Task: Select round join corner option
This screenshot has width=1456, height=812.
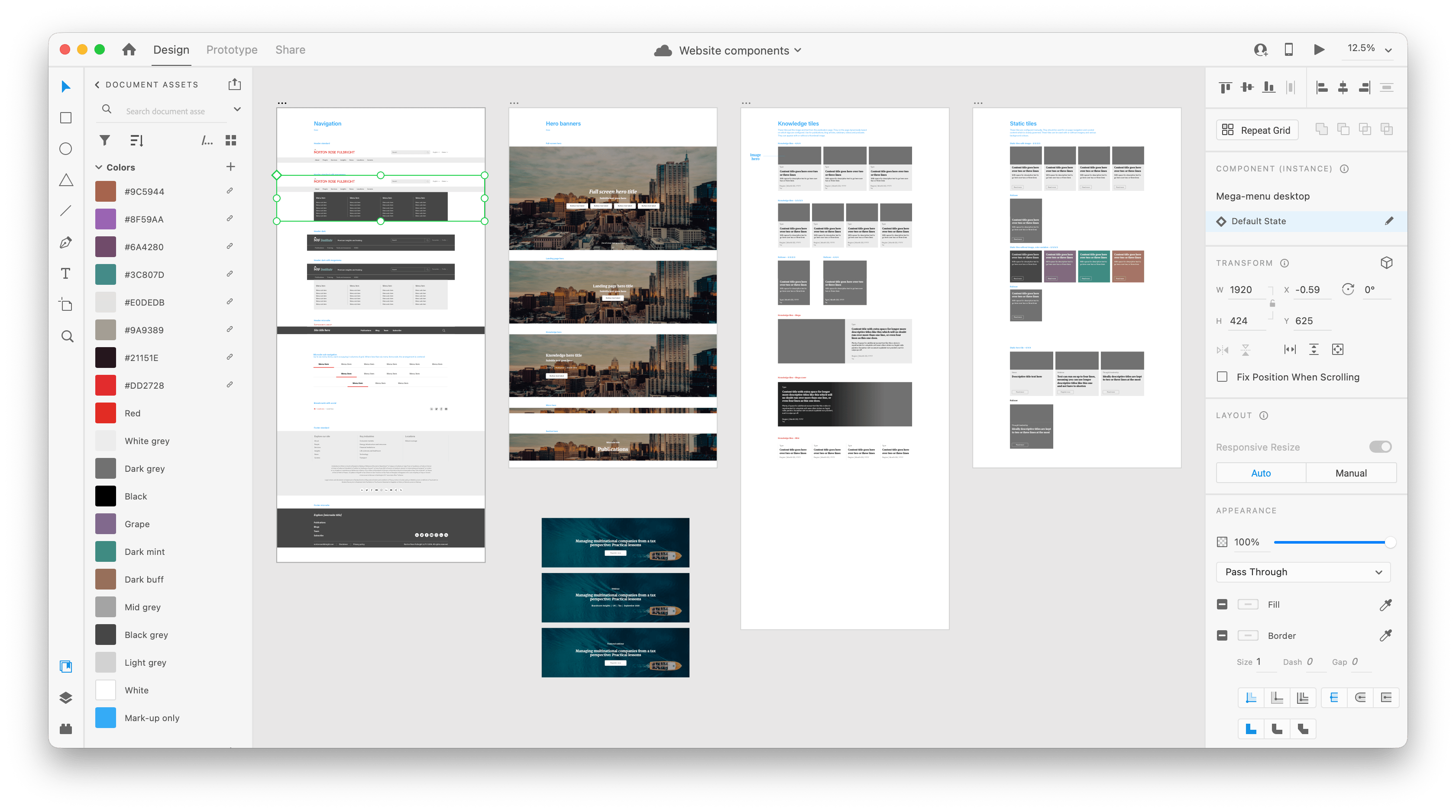Action: (1278, 729)
